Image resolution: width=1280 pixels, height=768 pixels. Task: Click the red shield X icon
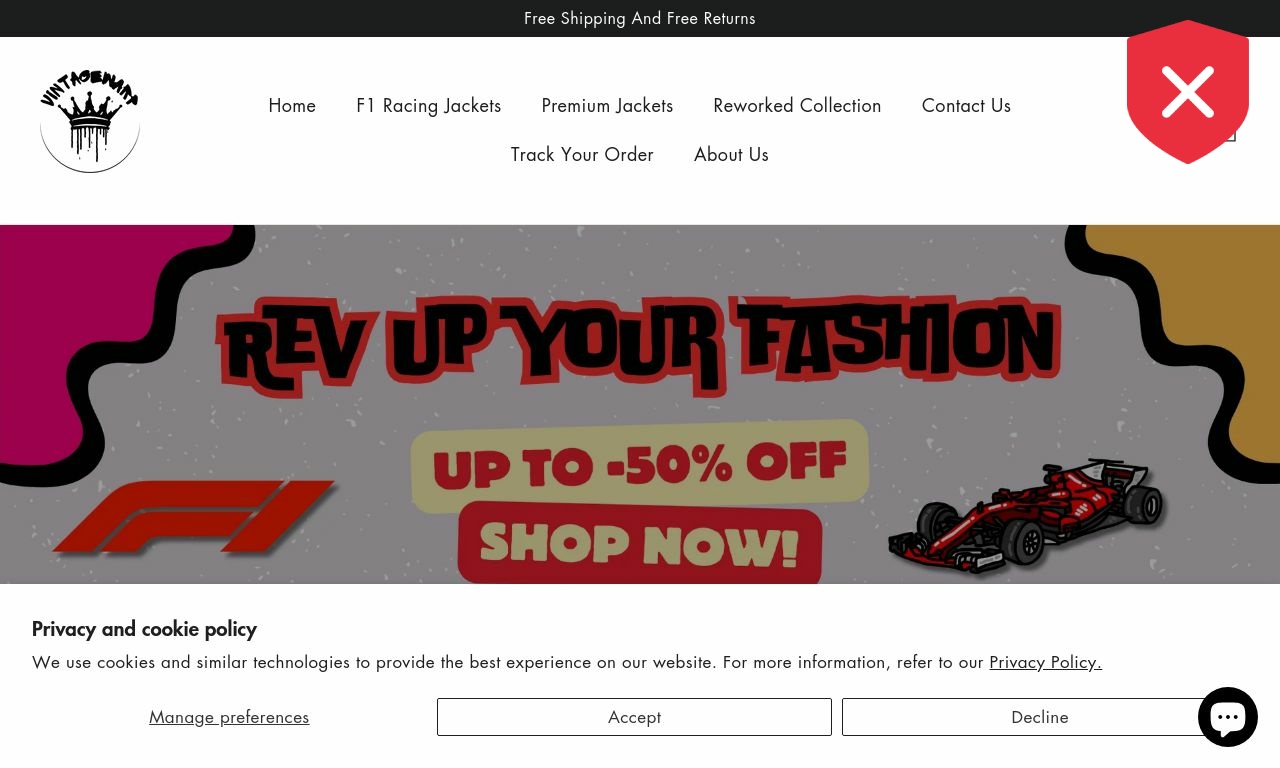1188,92
